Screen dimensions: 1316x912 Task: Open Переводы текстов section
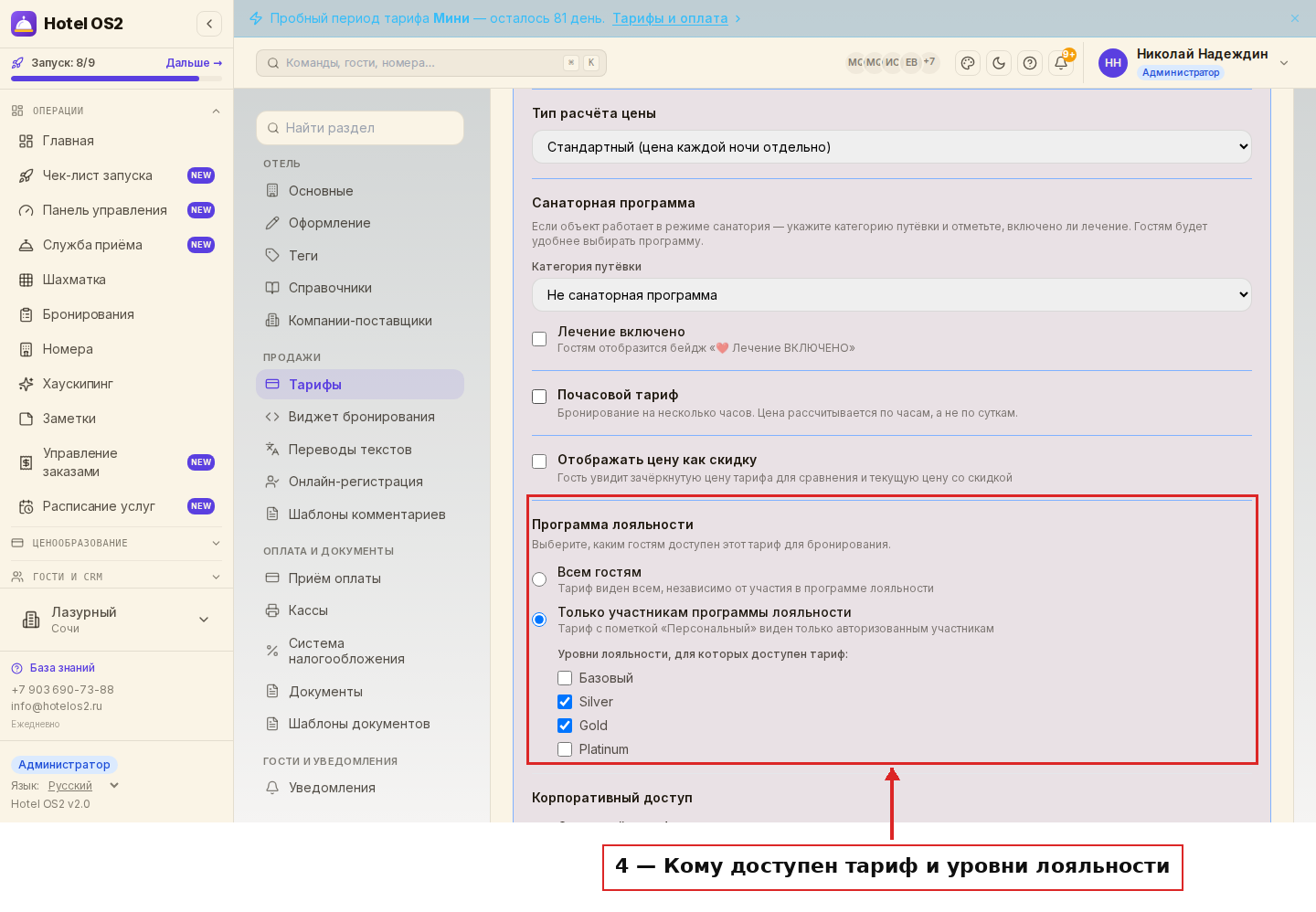pyautogui.click(x=360, y=450)
